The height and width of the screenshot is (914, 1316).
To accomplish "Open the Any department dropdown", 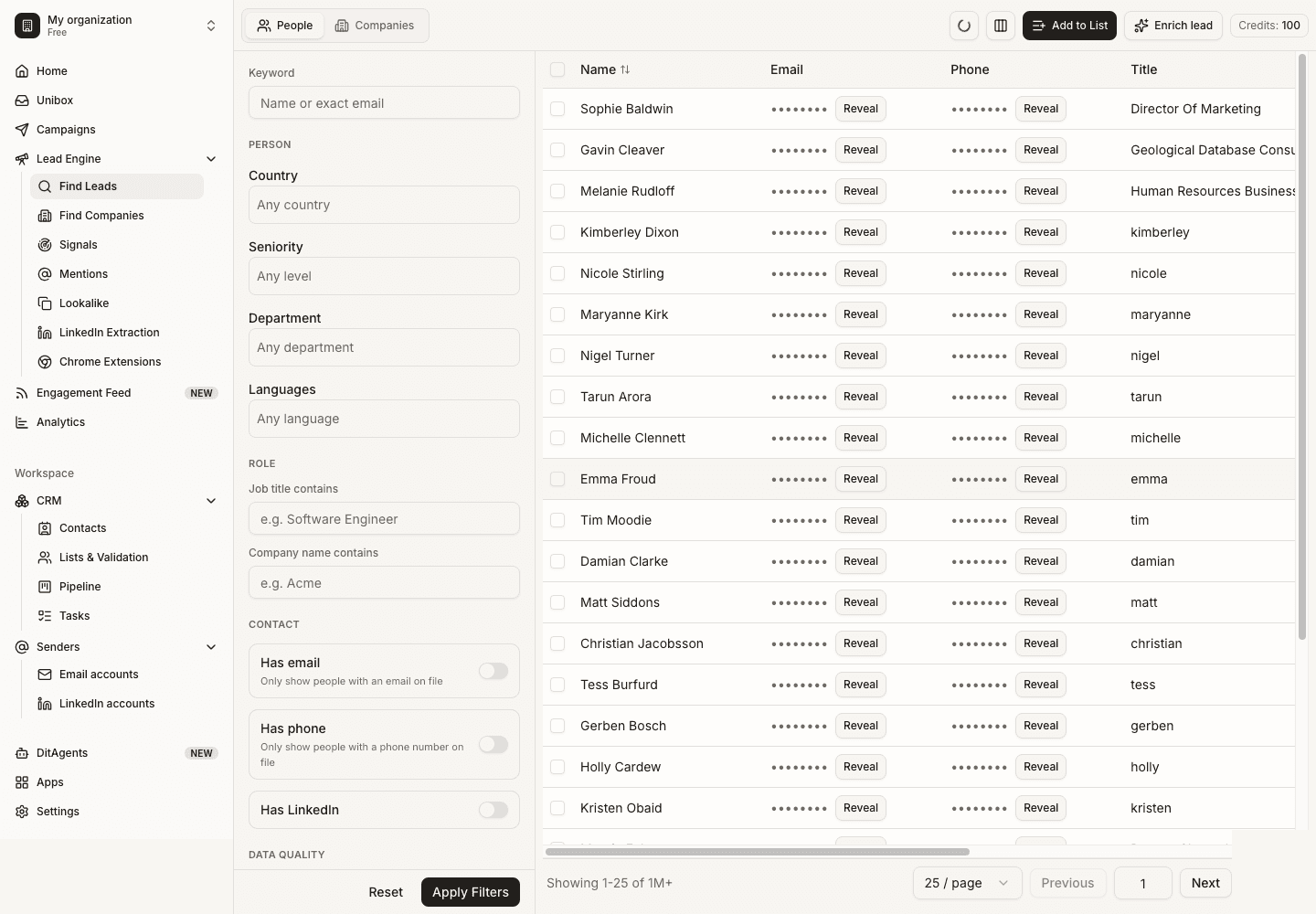I will click(x=384, y=347).
